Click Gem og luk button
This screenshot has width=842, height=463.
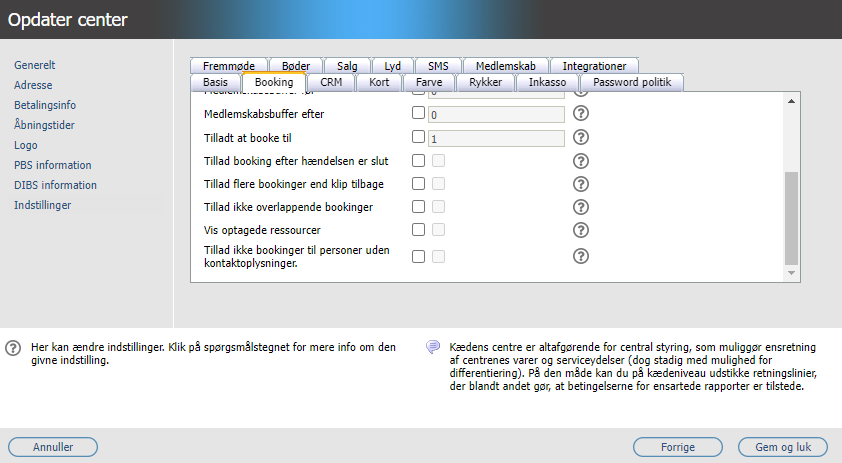pos(783,447)
